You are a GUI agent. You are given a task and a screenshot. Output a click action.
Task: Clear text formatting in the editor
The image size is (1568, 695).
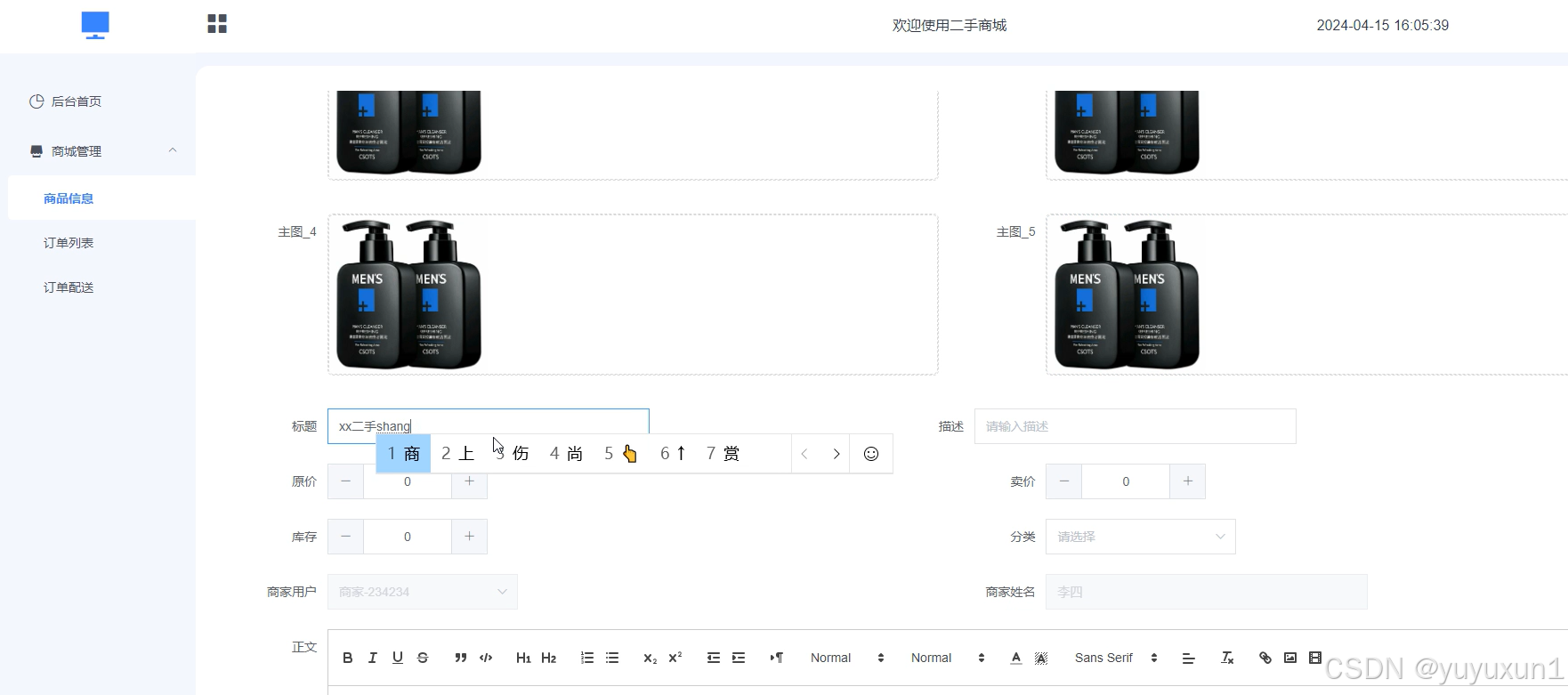[x=1227, y=658]
